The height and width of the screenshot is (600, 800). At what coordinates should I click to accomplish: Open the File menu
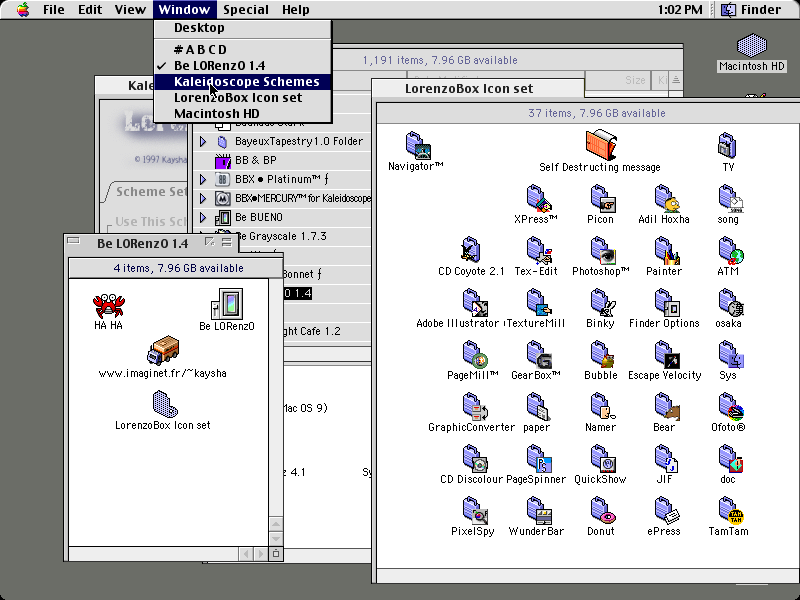click(x=54, y=10)
